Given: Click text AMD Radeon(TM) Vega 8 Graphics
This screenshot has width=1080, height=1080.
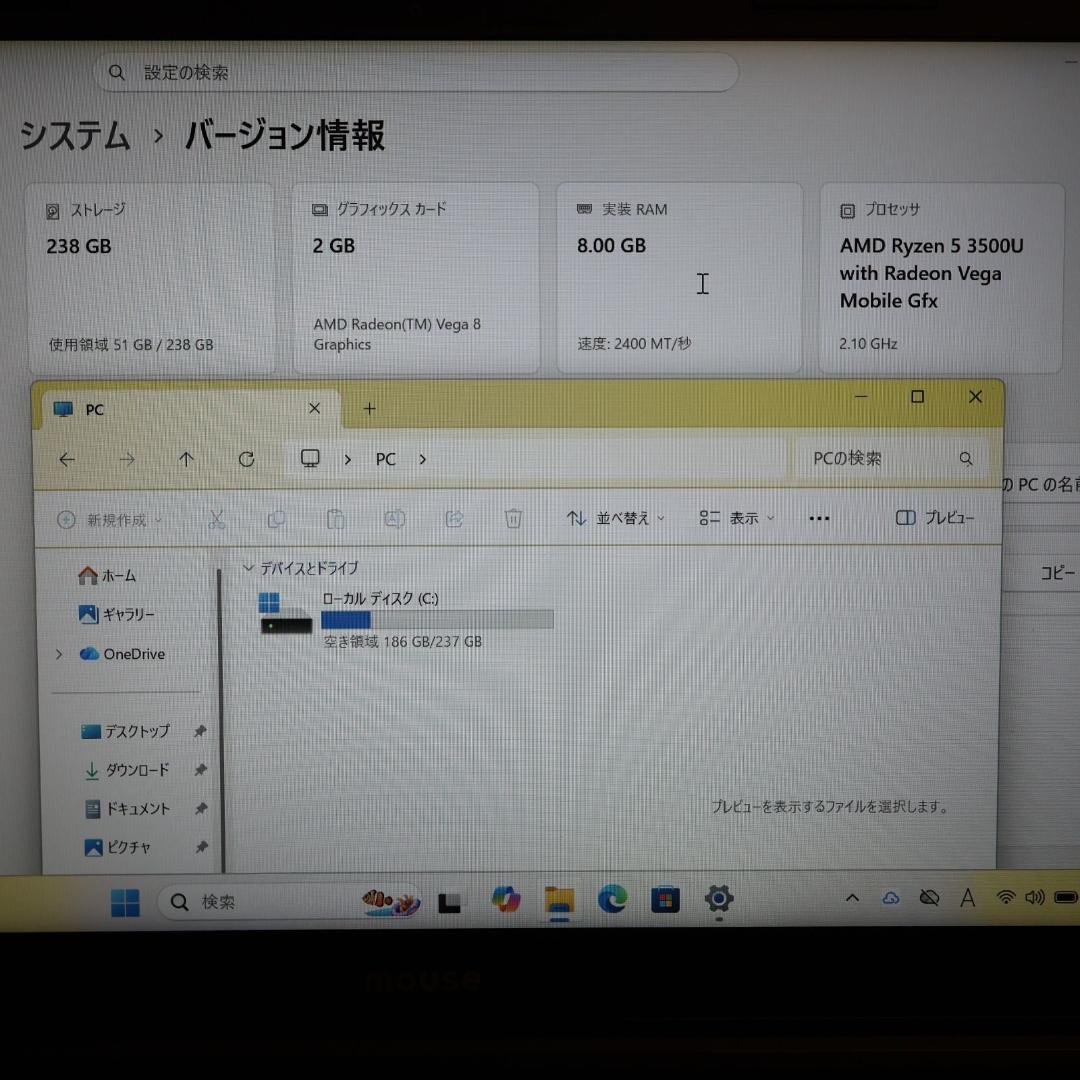Looking at the screenshot, I should 397,334.
